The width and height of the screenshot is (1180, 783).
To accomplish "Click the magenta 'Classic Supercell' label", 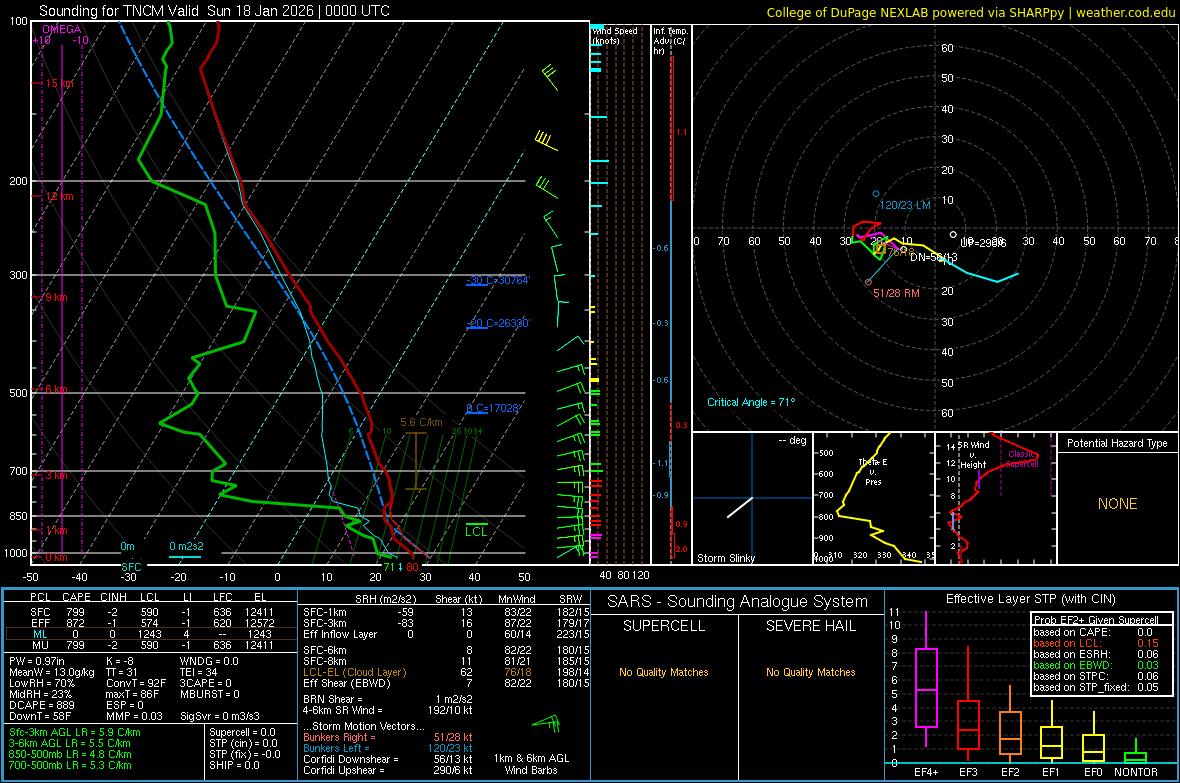I will pos(1022,459).
